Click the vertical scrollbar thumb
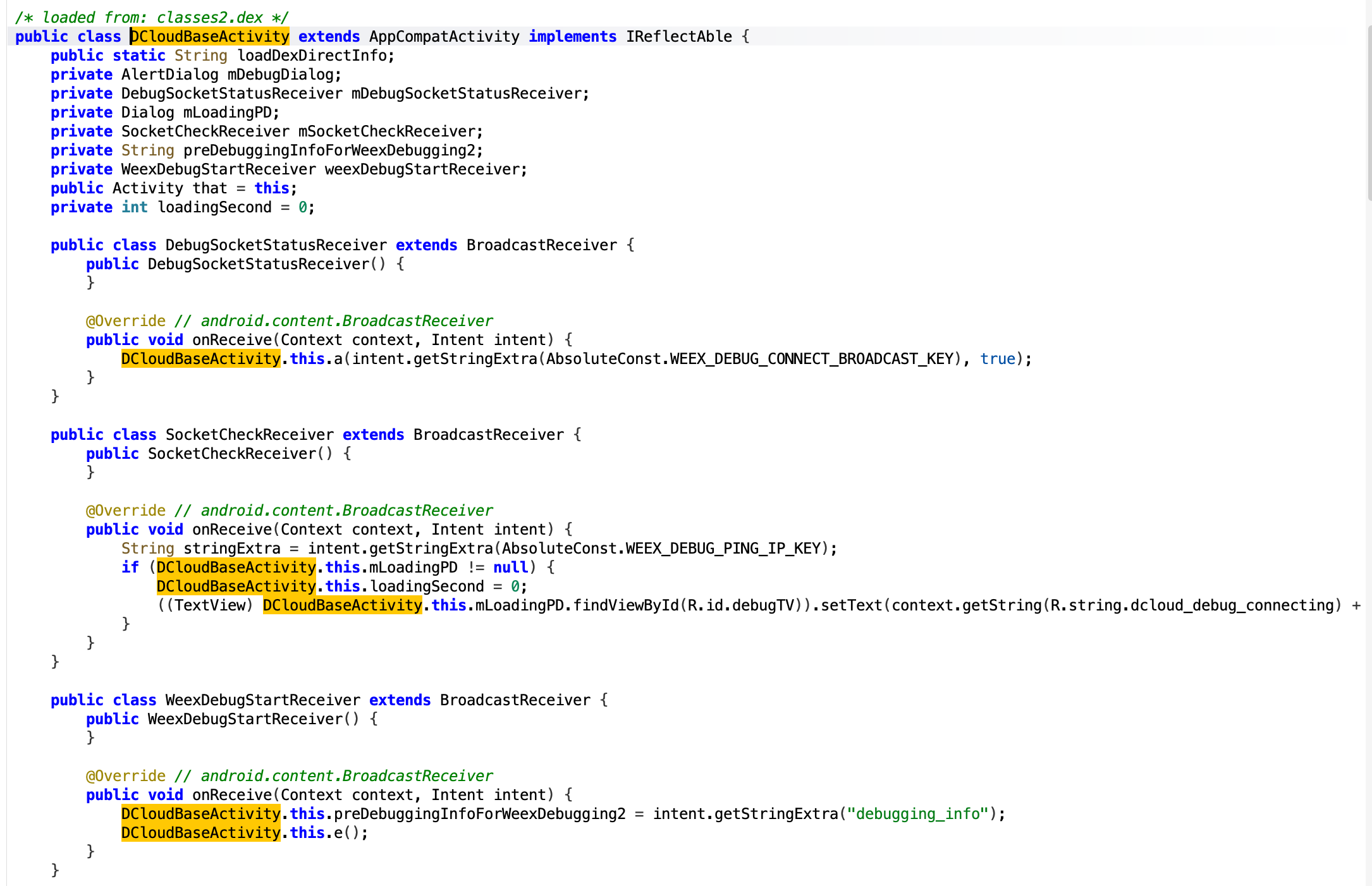Image resolution: width=1372 pixels, height=886 pixels. (1369, 114)
